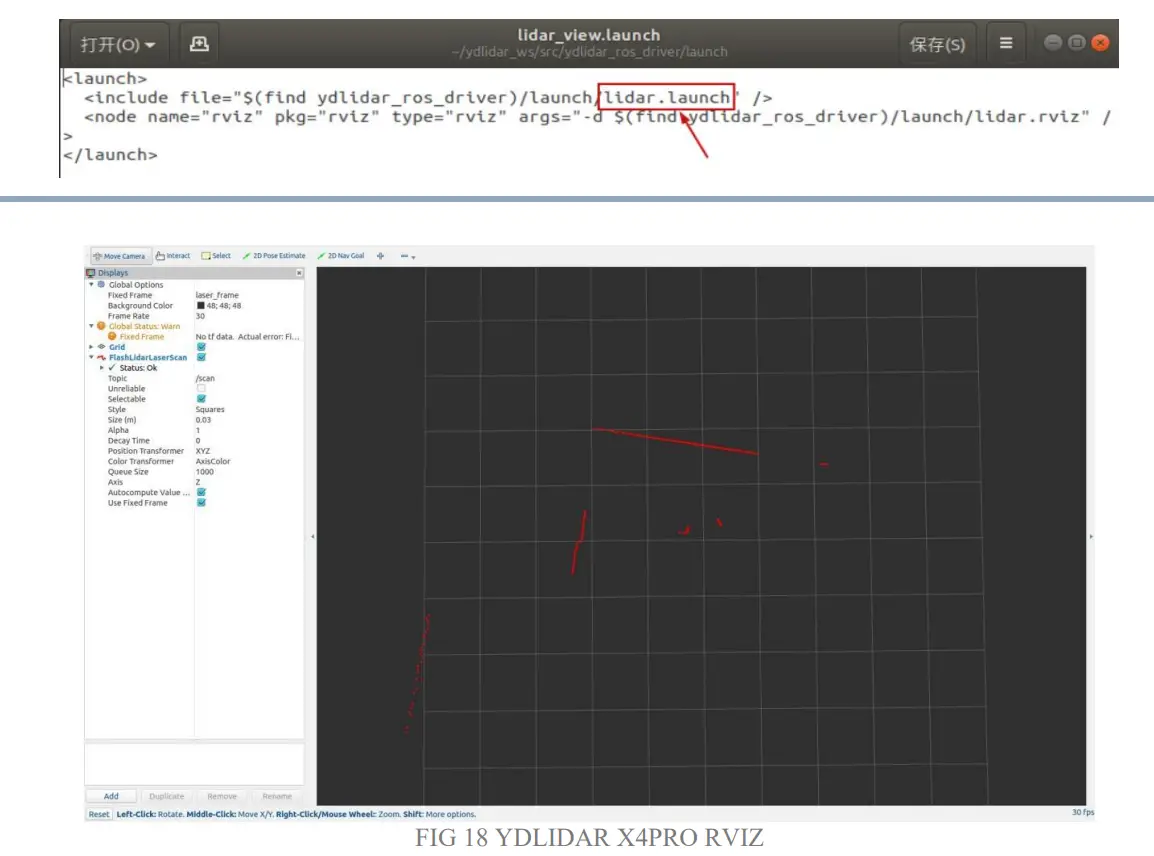Click the FlashLidarLaserScan display icon
1154x856 pixels.
coord(101,357)
